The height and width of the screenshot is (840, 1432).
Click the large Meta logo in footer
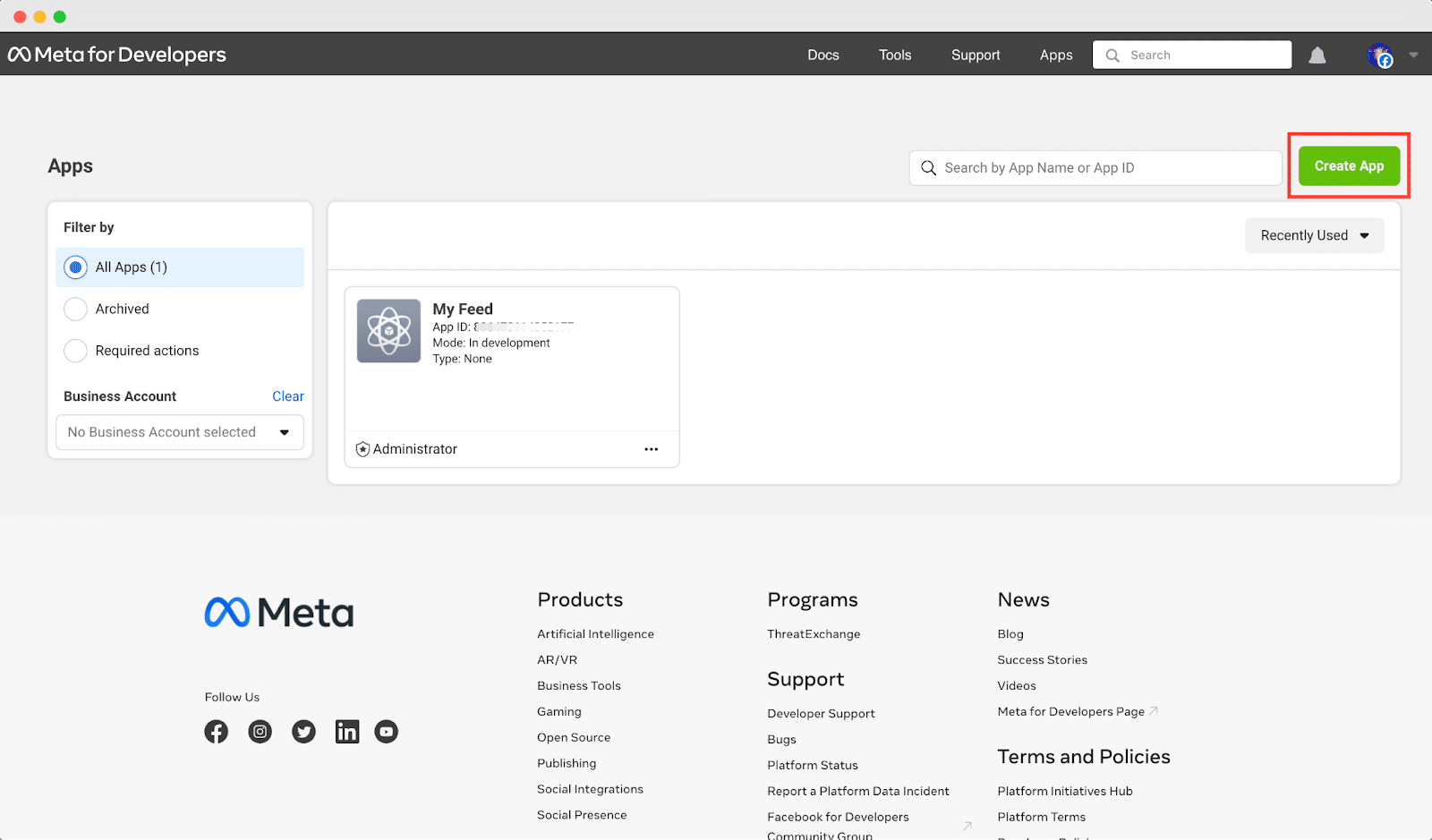coord(279,613)
